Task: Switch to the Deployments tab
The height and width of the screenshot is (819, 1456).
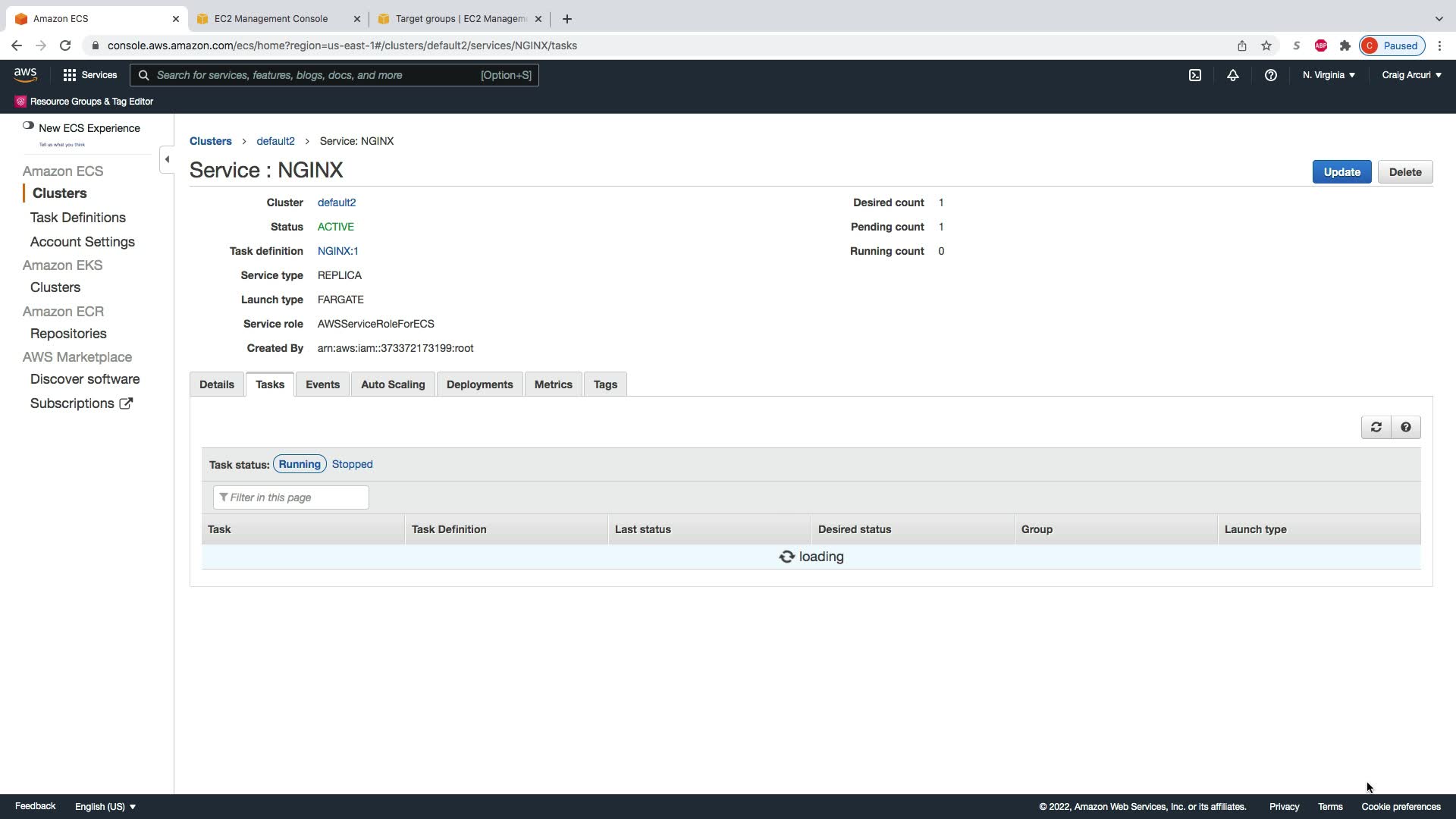Action: click(x=479, y=384)
